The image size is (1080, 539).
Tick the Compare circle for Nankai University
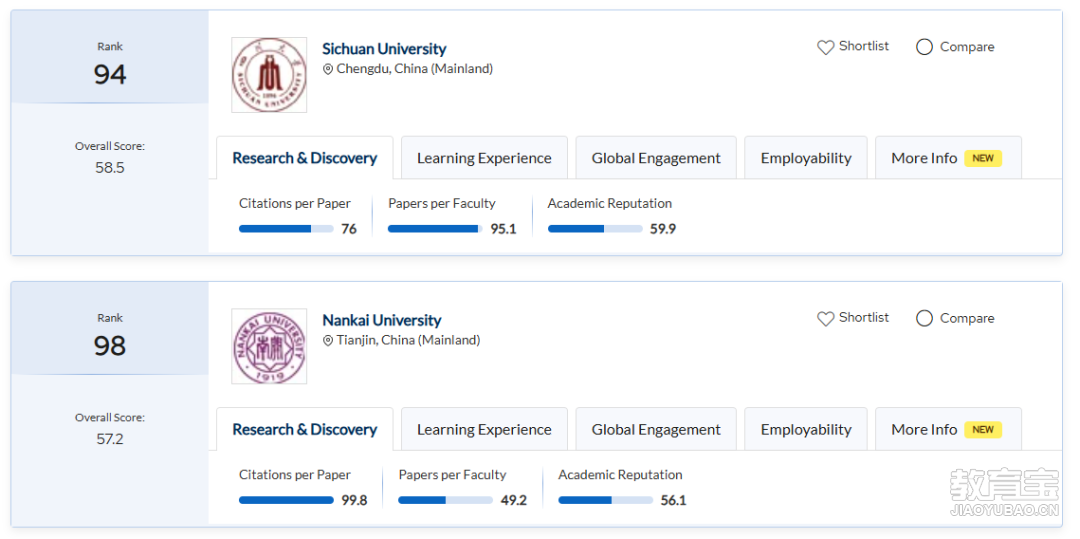[x=924, y=318]
